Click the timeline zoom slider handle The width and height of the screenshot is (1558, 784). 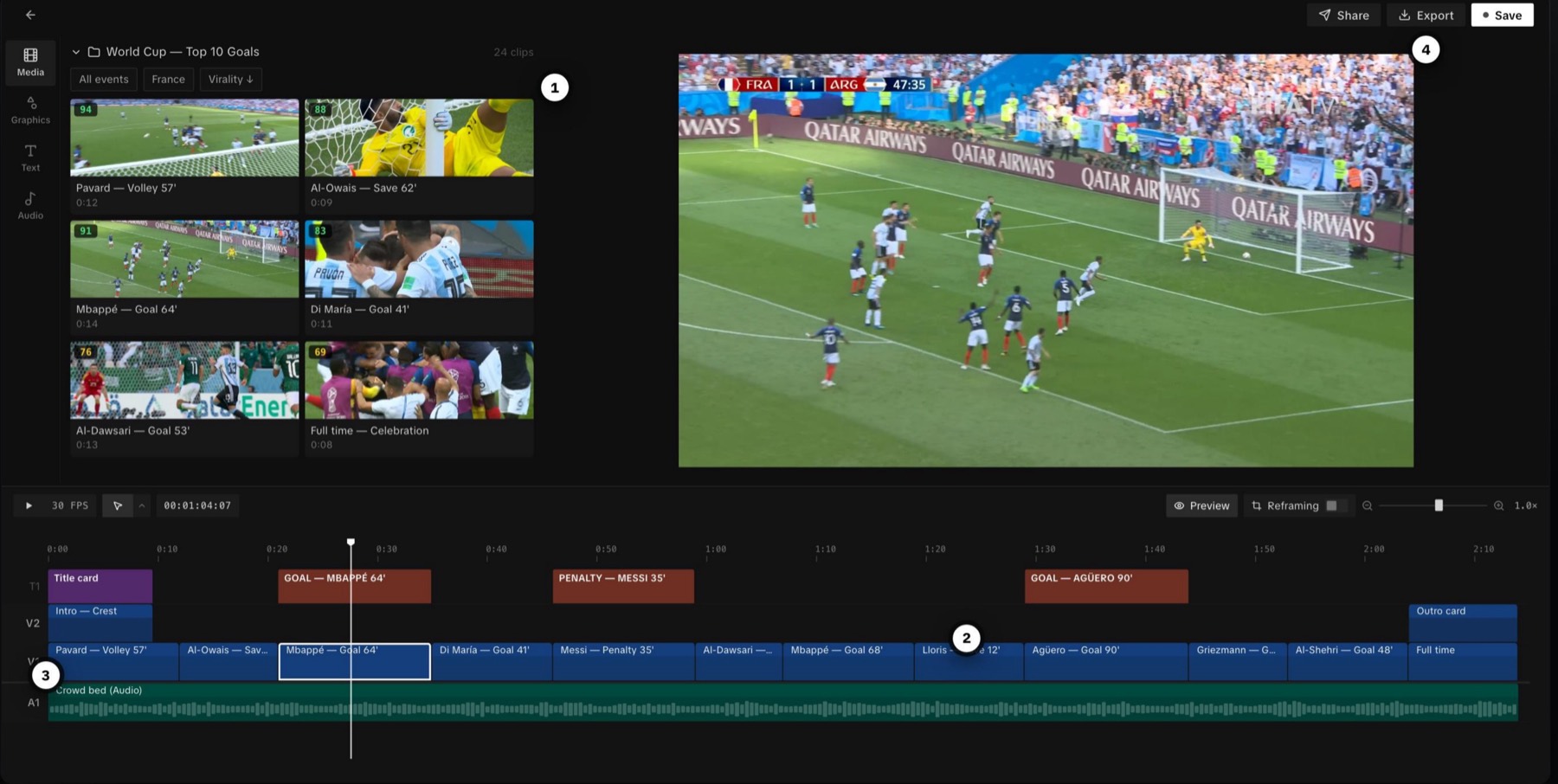[x=1439, y=505]
